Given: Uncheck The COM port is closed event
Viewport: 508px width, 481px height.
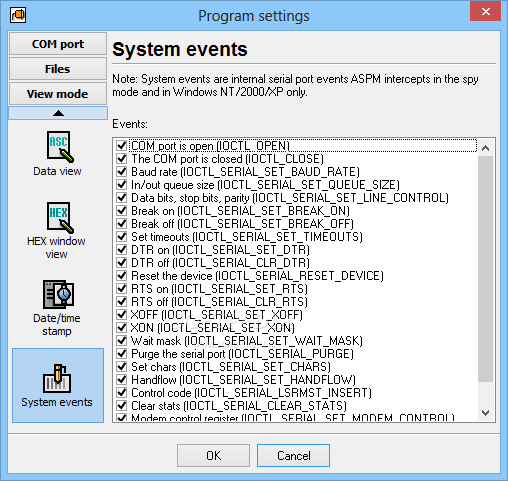Looking at the screenshot, I should 122,159.
